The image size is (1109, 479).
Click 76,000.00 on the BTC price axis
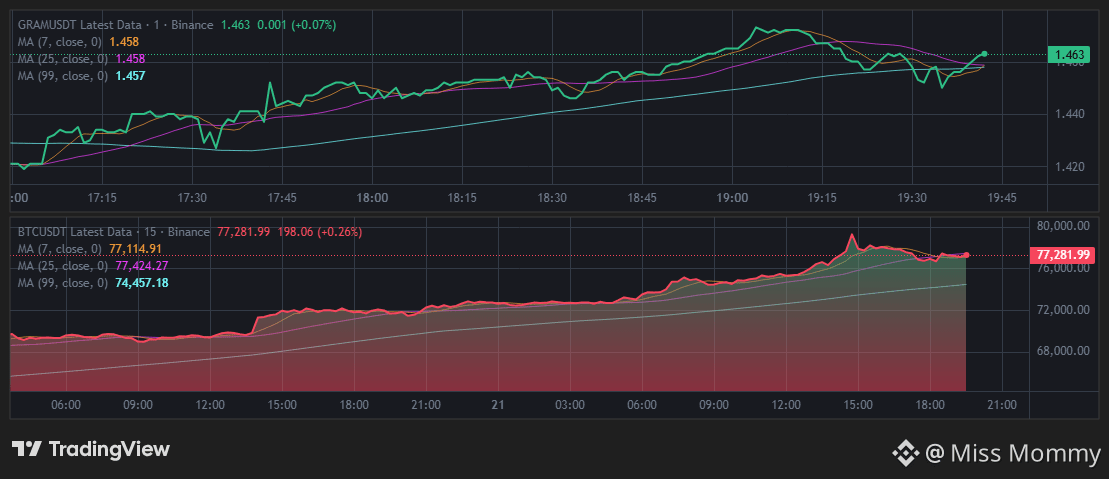(x=1062, y=268)
